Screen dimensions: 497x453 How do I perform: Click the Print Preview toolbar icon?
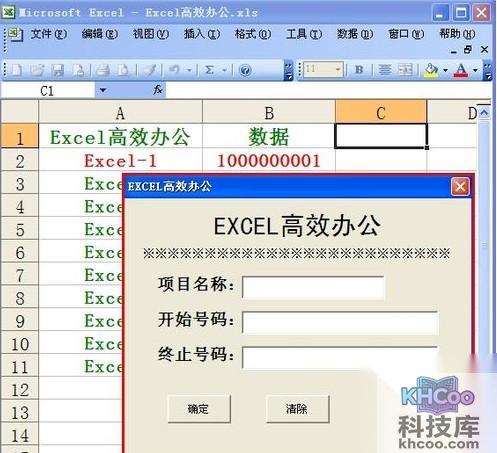[123, 70]
